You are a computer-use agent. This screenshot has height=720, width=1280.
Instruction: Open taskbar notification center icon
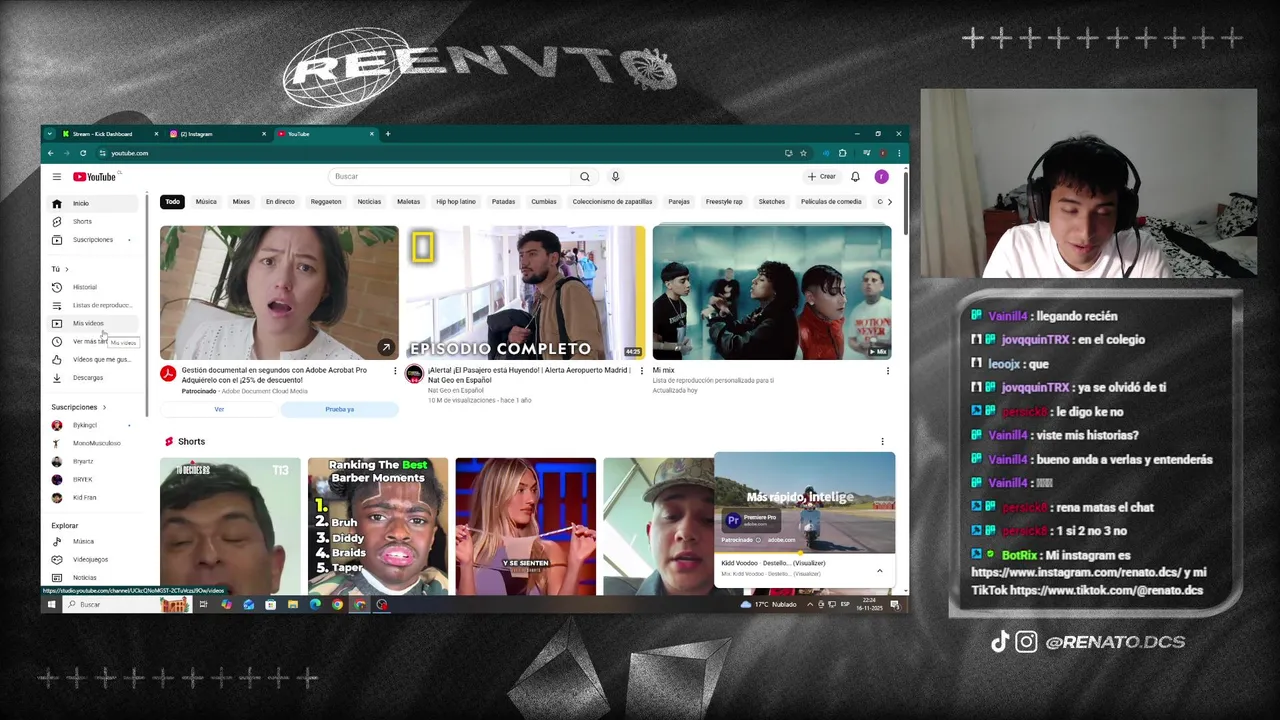pyautogui.click(x=895, y=605)
